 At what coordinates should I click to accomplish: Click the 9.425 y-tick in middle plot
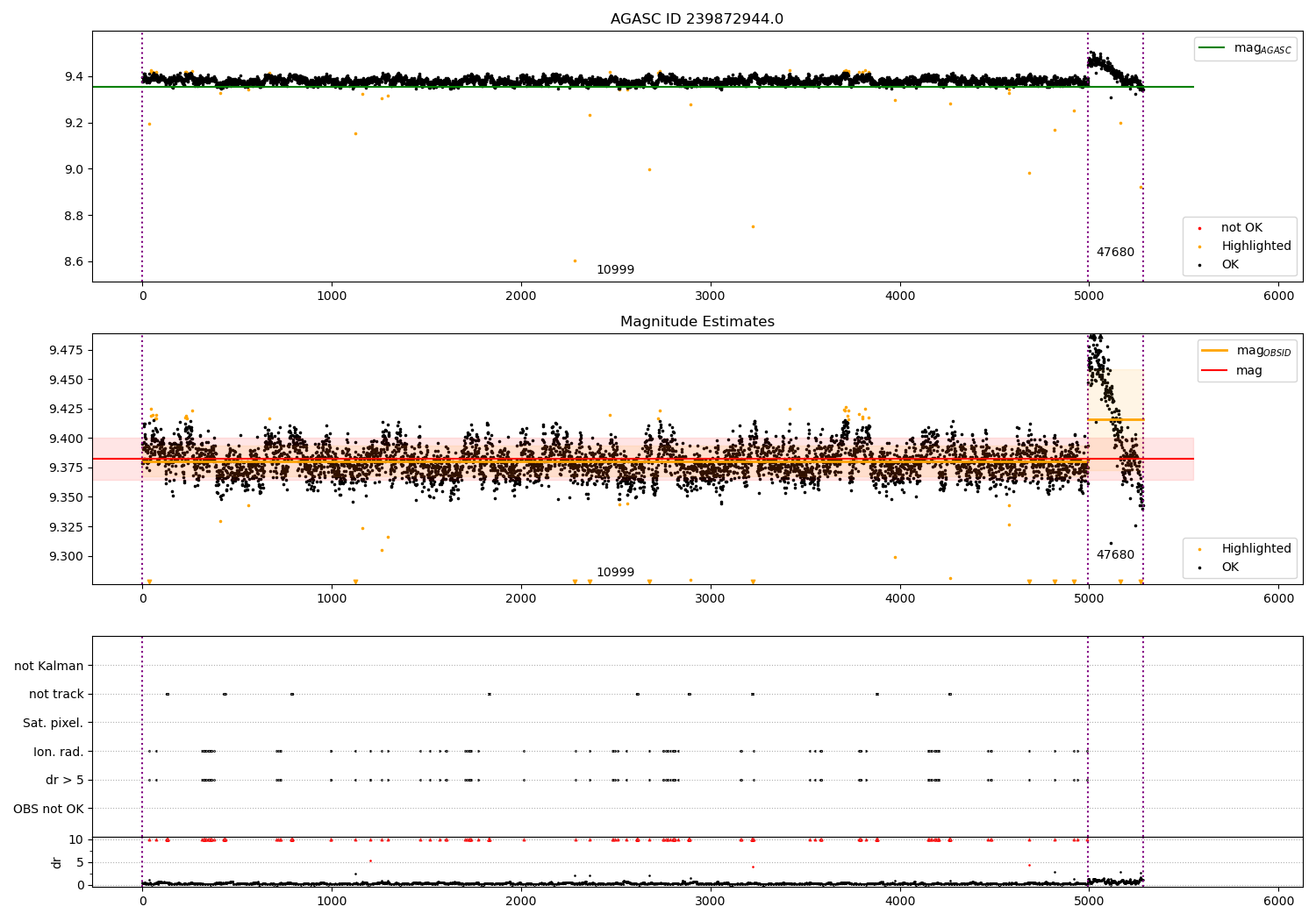67,409
